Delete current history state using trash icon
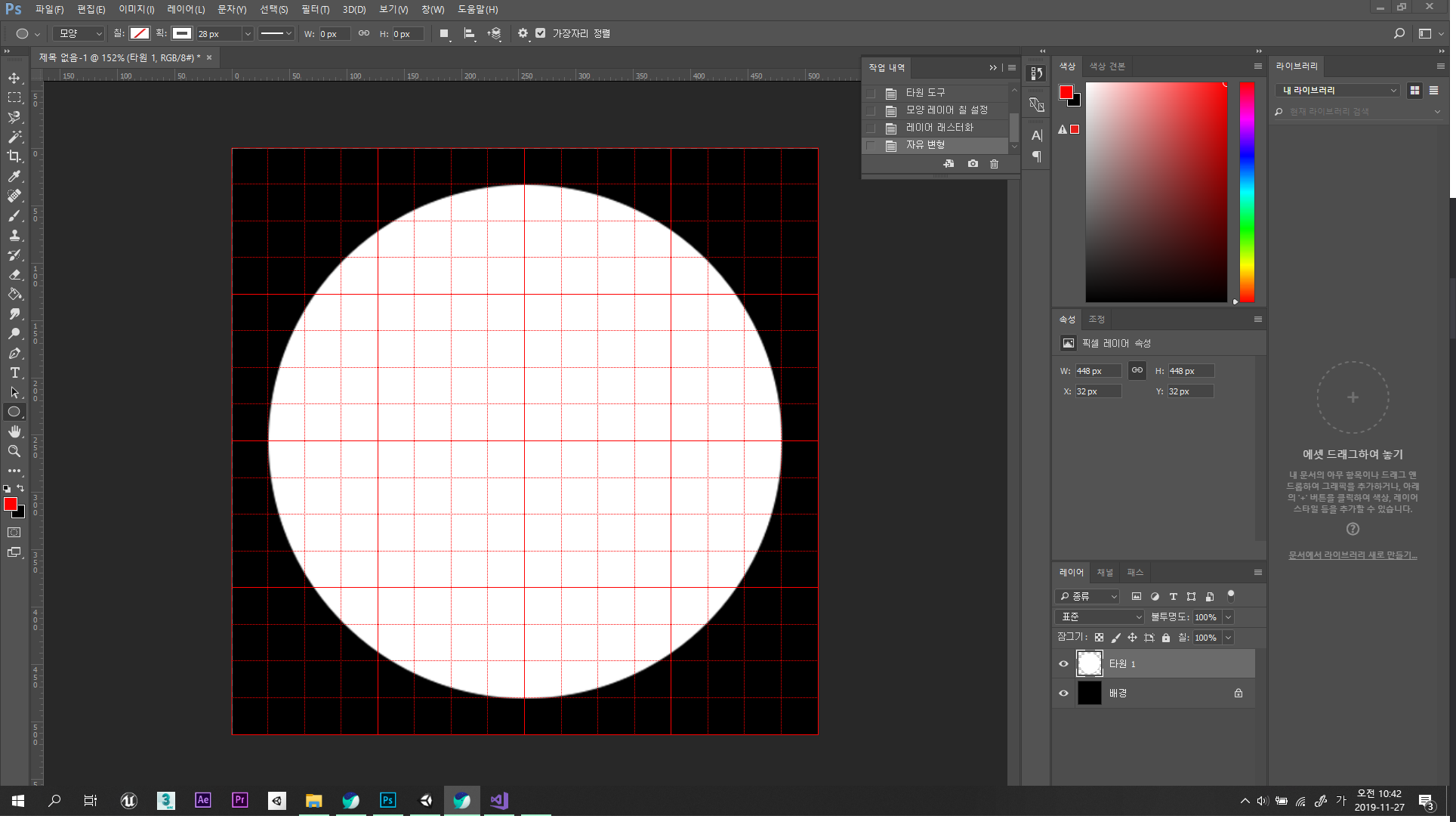This screenshot has width=1456, height=822. tap(994, 164)
